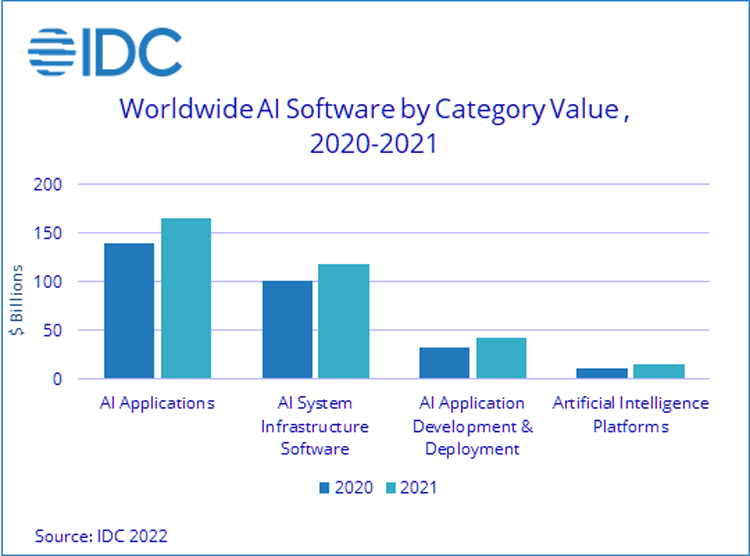Image resolution: width=750 pixels, height=556 pixels.
Task: Click the 2020 AI System Infrastructure Software bar
Action: click(287, 330)
